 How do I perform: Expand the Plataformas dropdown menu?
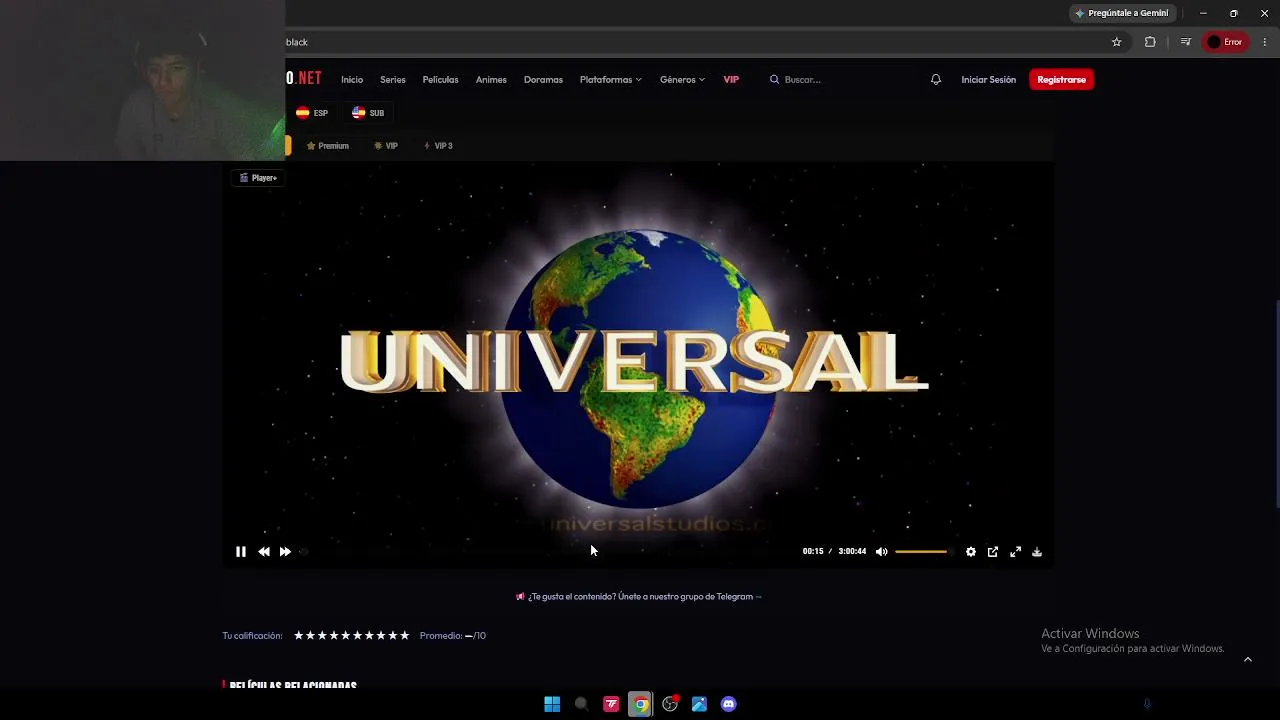pos(611,80)
